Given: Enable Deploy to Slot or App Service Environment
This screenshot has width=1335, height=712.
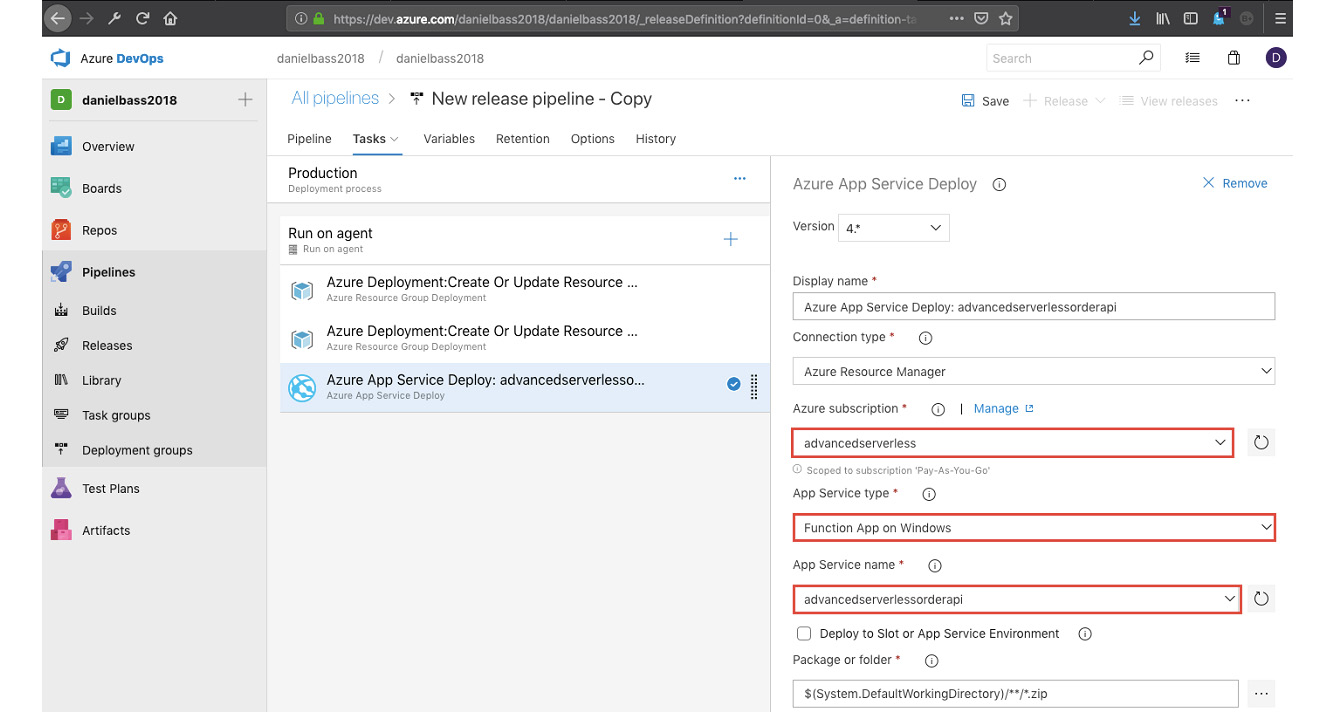Looking at the screenshot, I should pyautogui.click(x=804, y=634).
